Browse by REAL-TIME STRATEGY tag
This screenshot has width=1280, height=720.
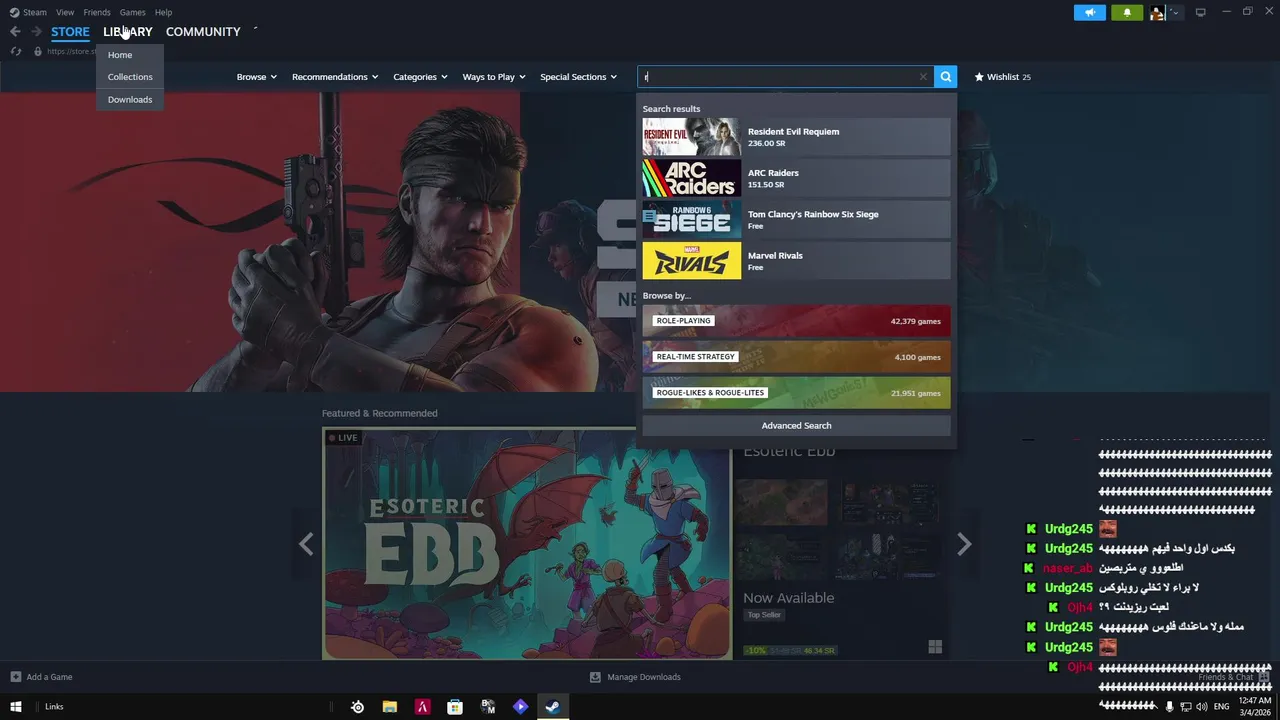[796, 357]
